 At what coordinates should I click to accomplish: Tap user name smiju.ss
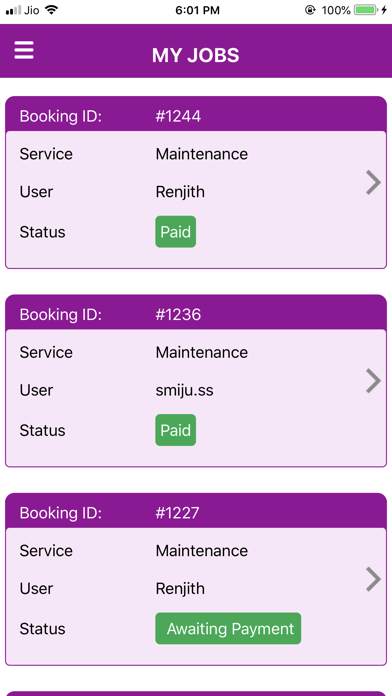click(x=184, y=390)
